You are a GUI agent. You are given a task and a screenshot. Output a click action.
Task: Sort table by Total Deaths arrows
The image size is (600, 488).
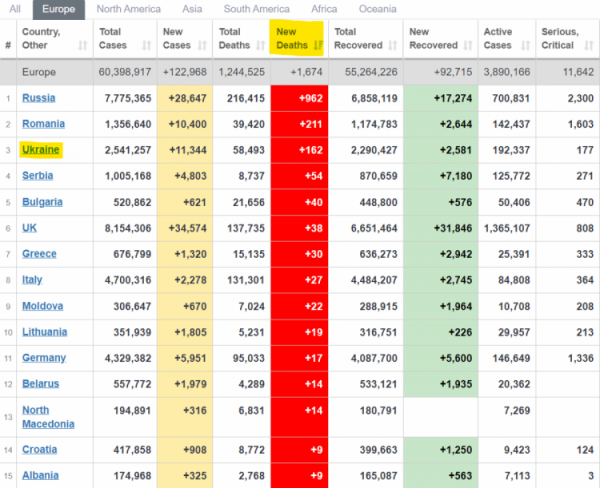(261, 46)
